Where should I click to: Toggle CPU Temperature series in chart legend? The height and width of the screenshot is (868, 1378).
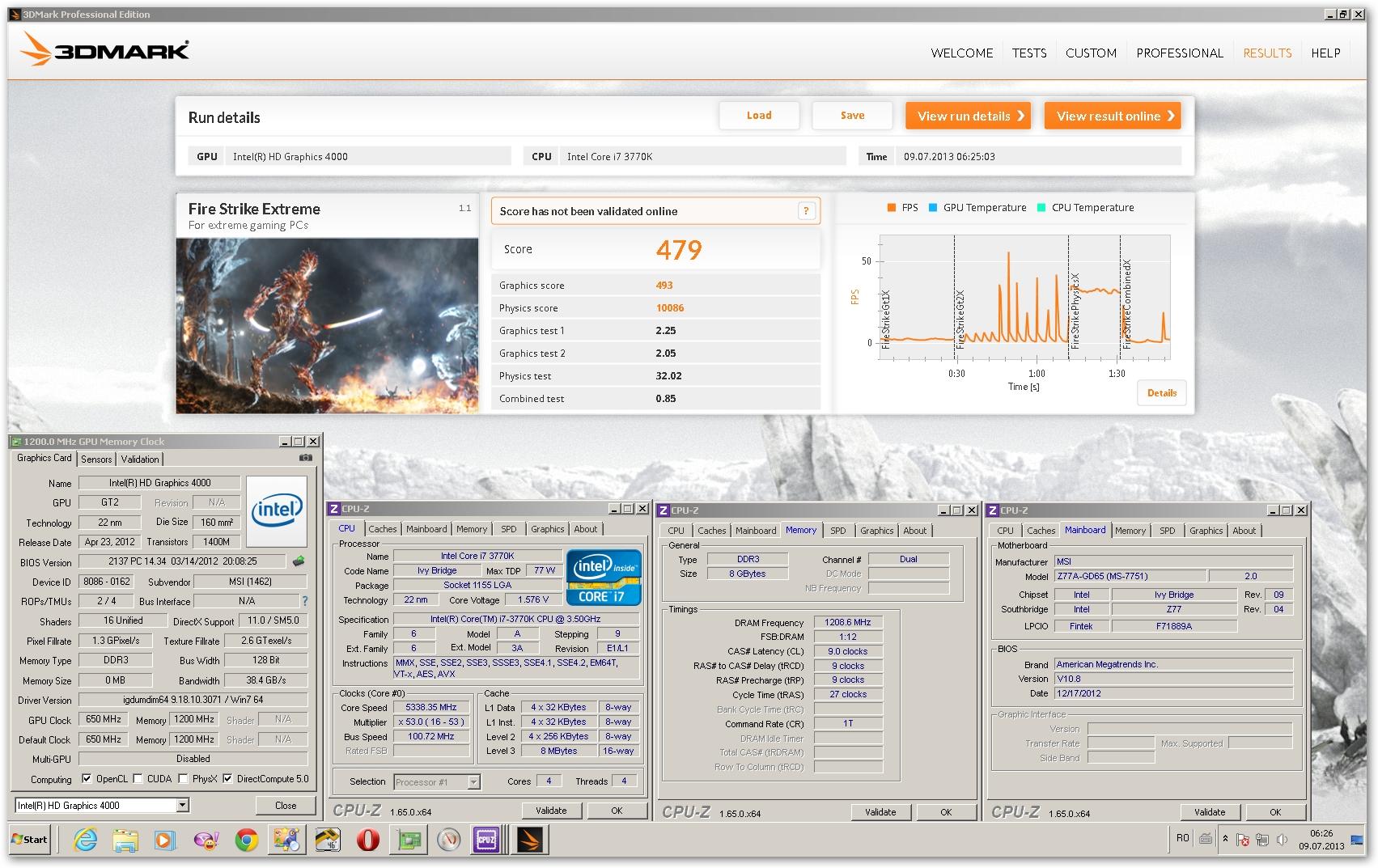[x=1086, y=208]
